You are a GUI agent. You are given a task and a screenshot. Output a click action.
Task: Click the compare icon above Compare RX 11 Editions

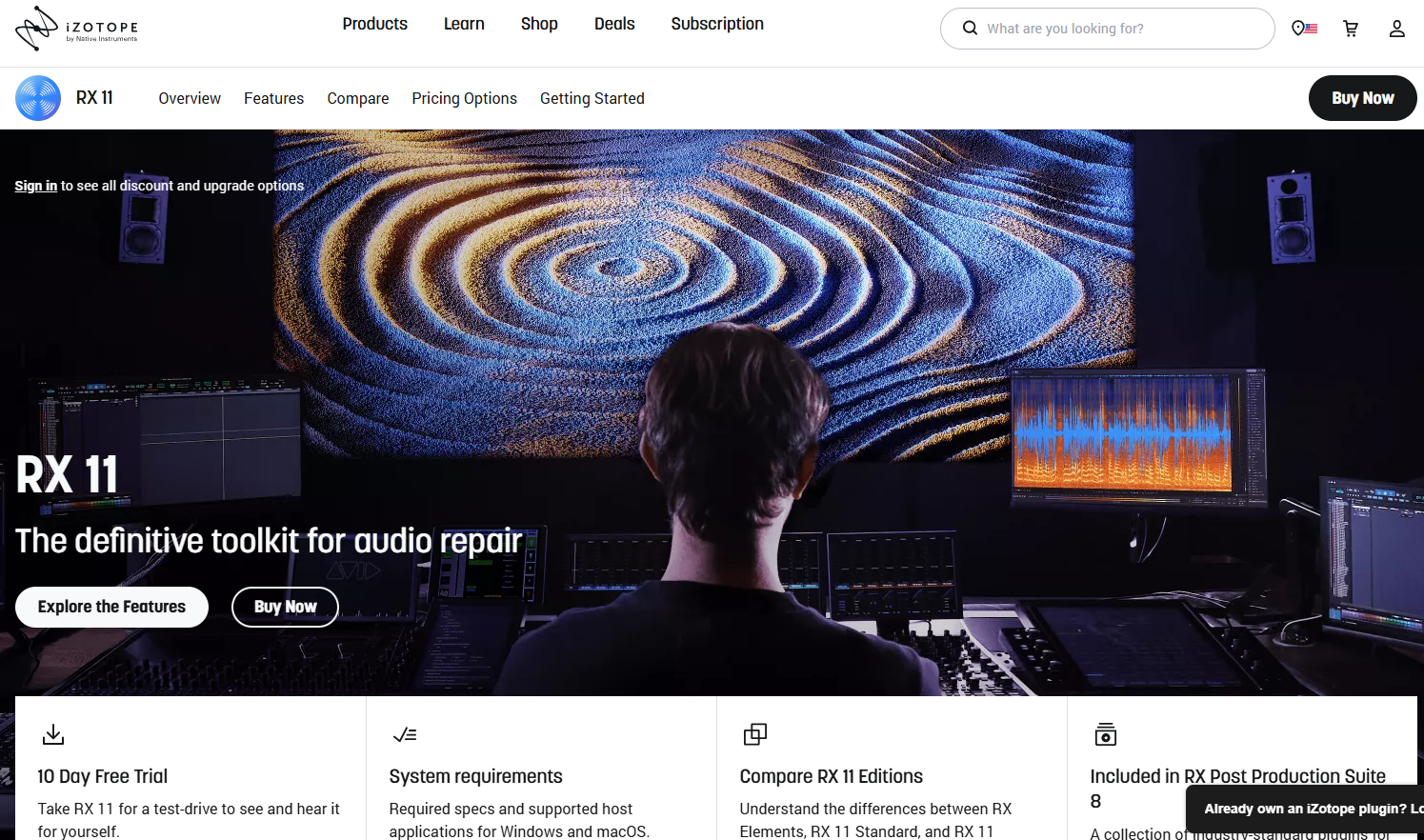pyautogui.click(x=755, y=734)
